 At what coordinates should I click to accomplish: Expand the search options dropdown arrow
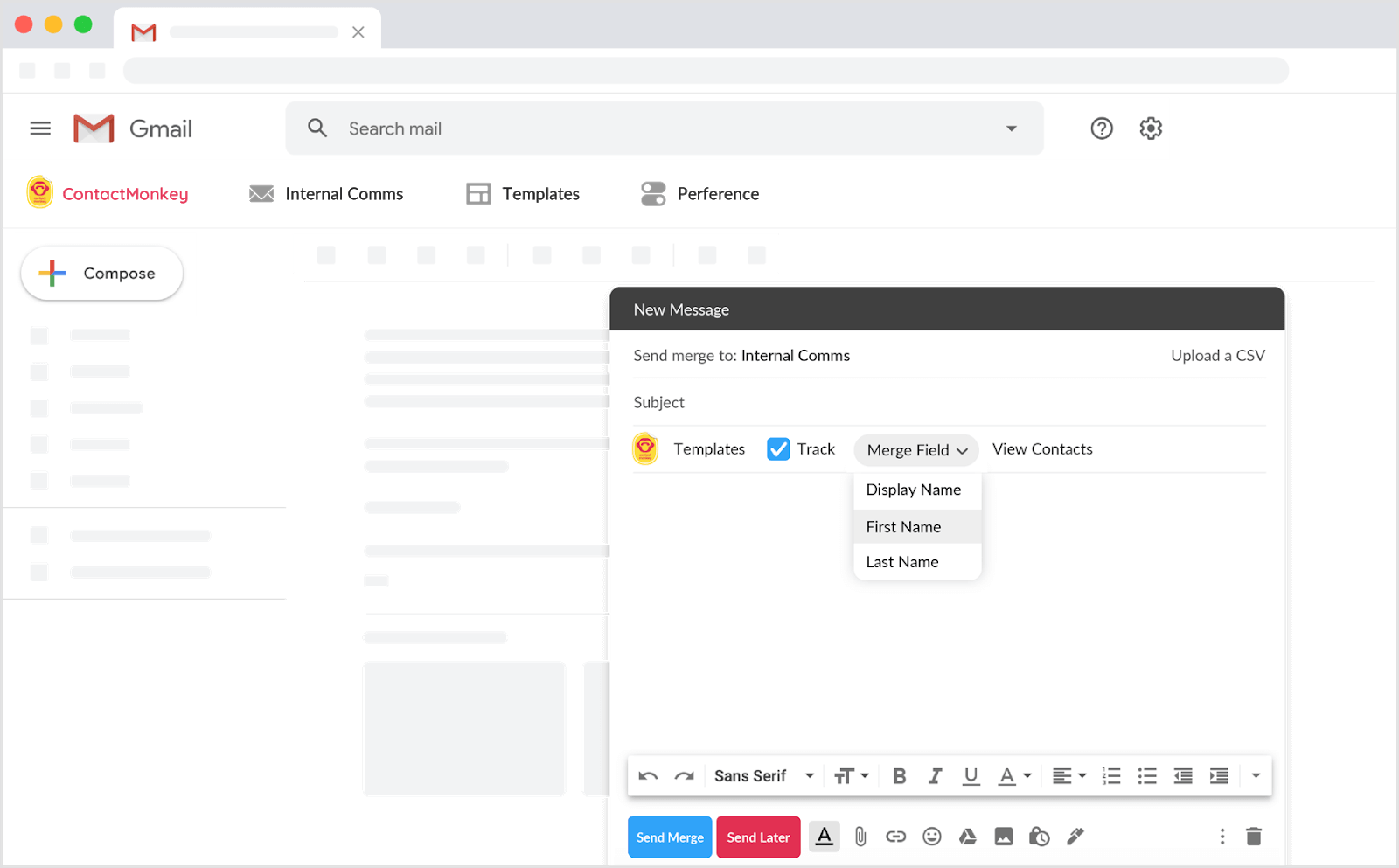pyautogui.click(x=1012, y=128)
